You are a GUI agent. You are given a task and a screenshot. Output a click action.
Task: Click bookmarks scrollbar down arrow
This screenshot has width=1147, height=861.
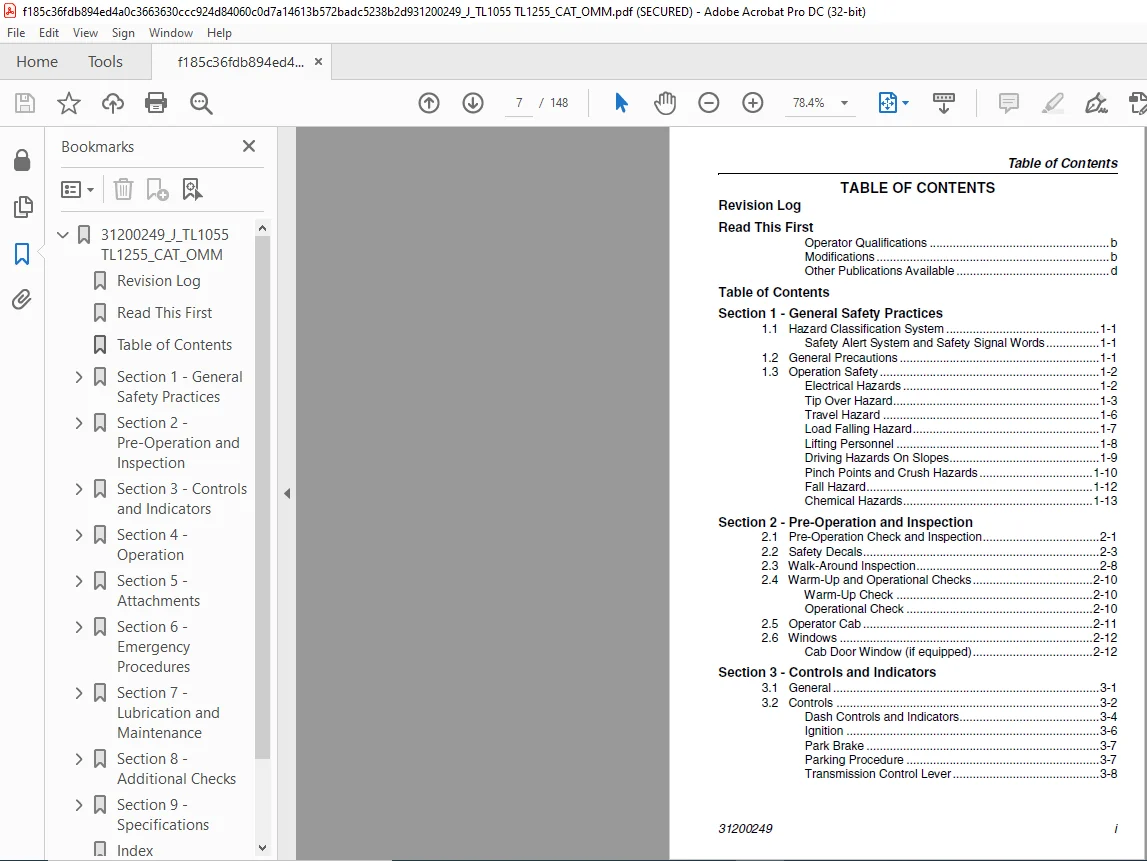(263, 849)
